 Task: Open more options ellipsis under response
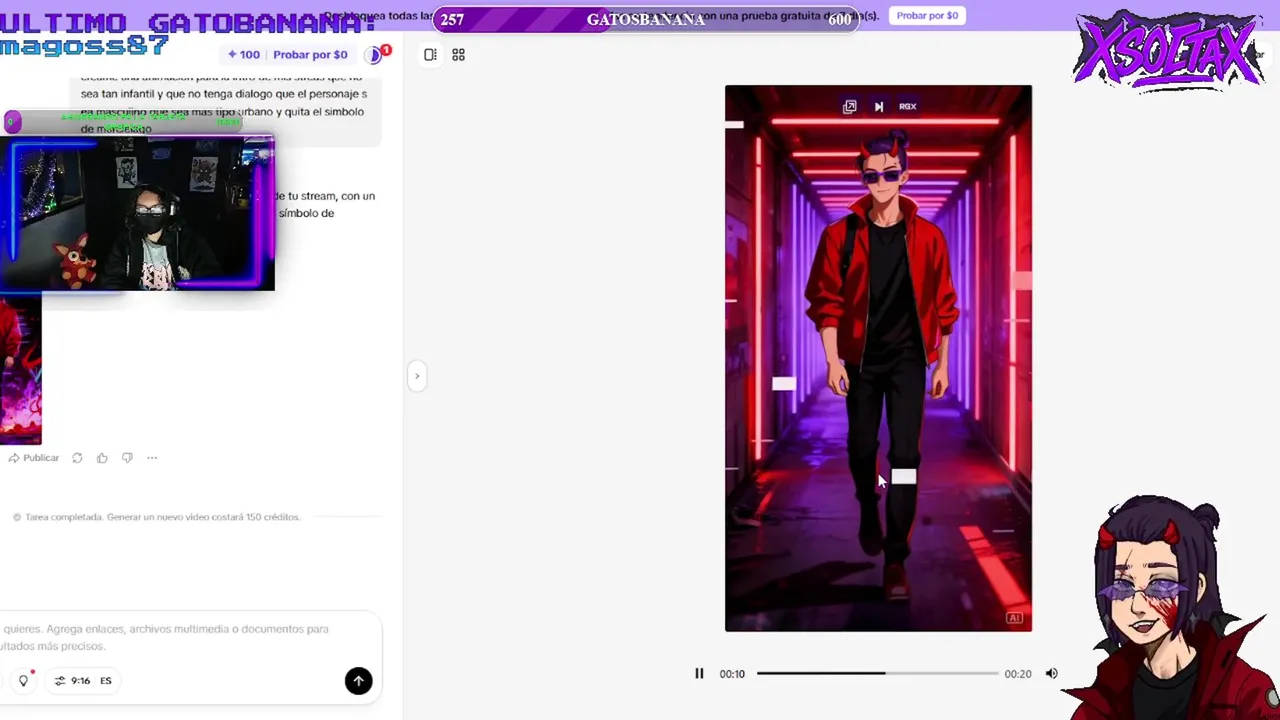tap(152, 458)
